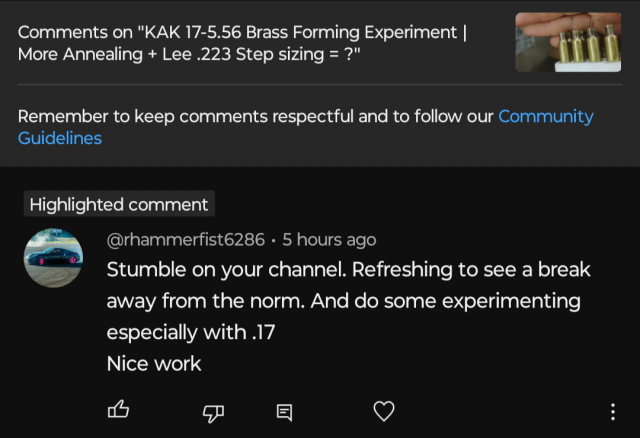The image size is (640, 438).
Task: Heart the comment from @rhammerfist6286
Action: [384, 411]
